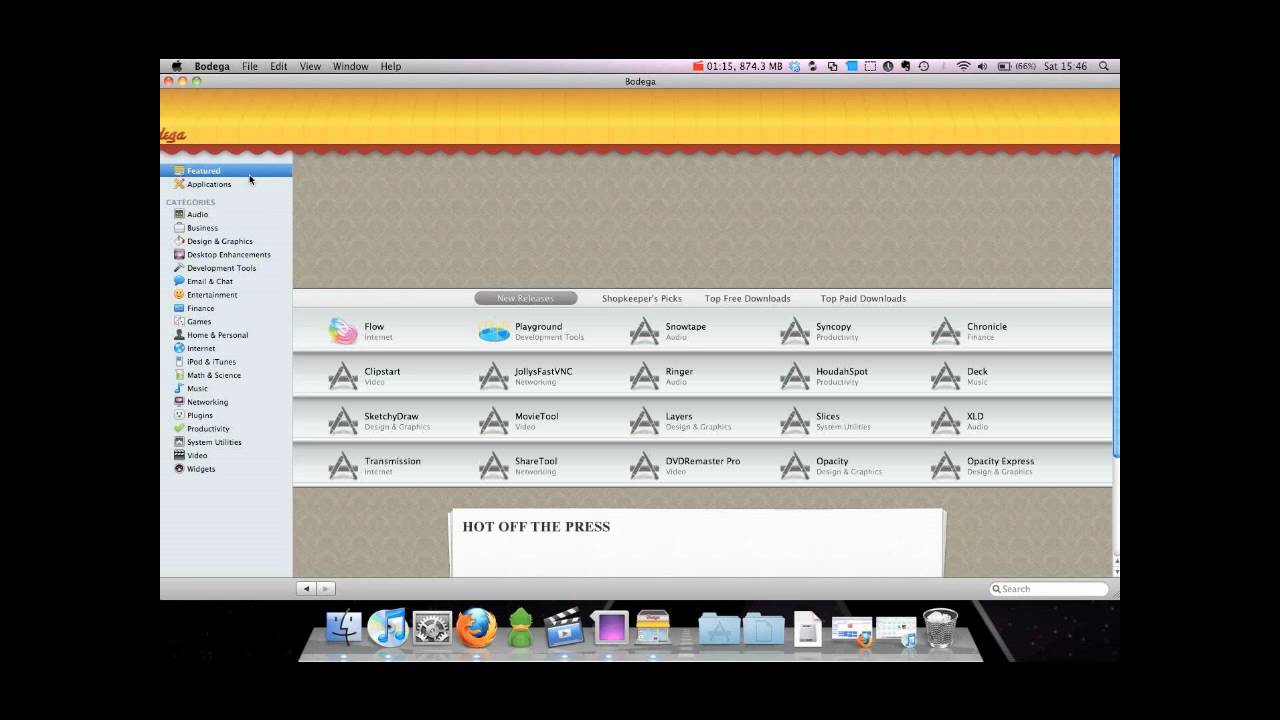
Task: Select the Math & Science category
Action: [x=213, y=375]
